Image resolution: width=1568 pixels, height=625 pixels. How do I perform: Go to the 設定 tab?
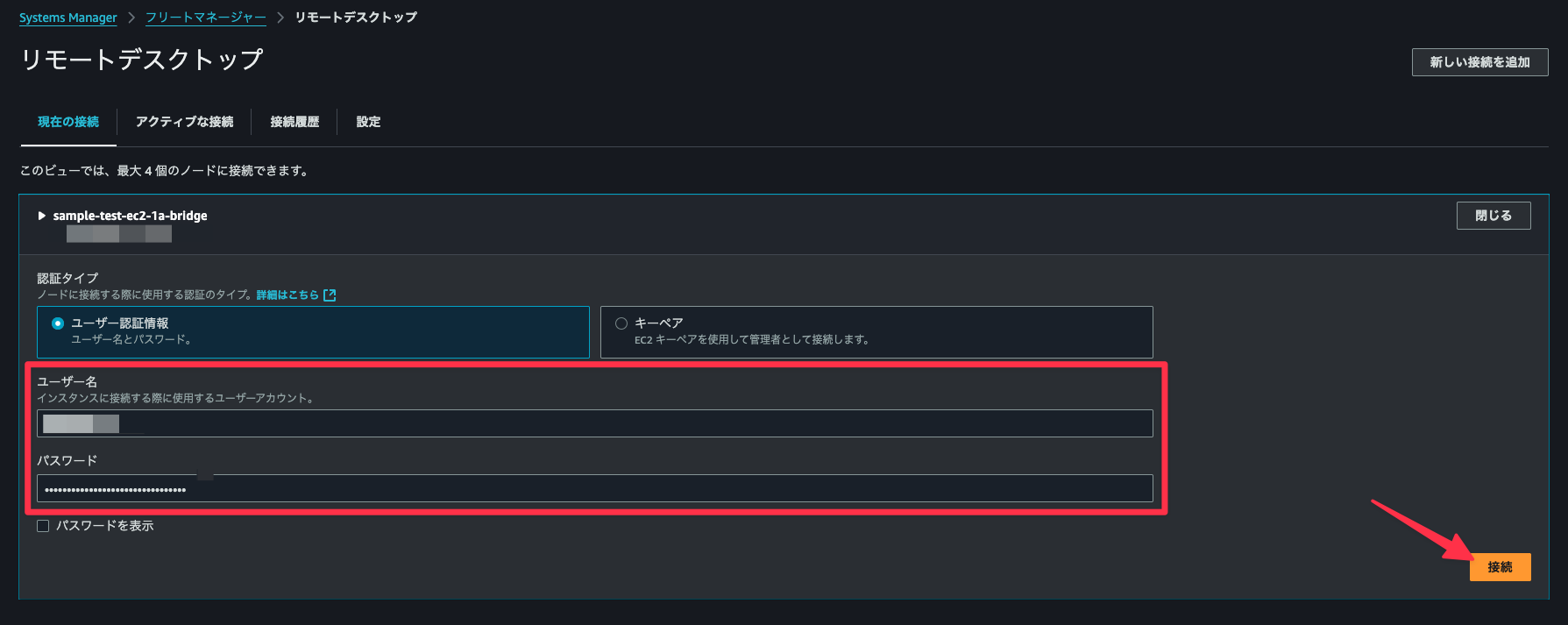(368, 122)
